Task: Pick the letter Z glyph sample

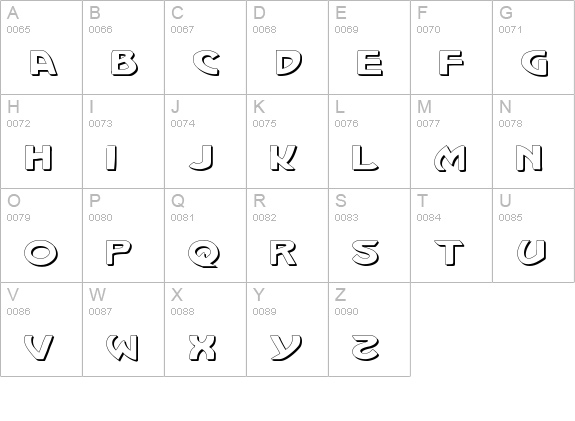Action: (365, 347)
